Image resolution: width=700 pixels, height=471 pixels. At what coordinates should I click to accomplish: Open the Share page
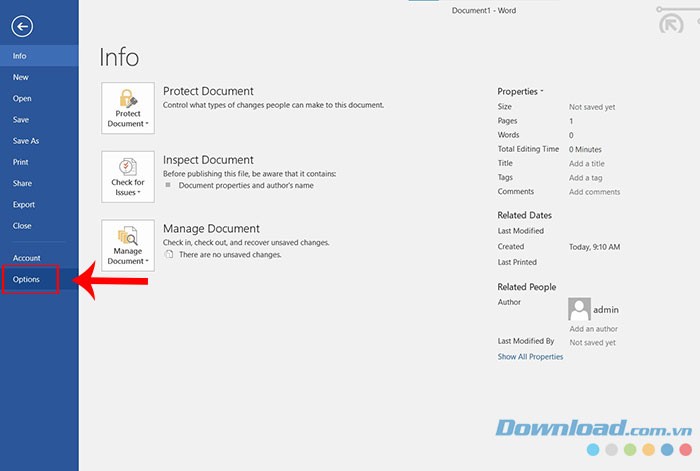(22, 183)
